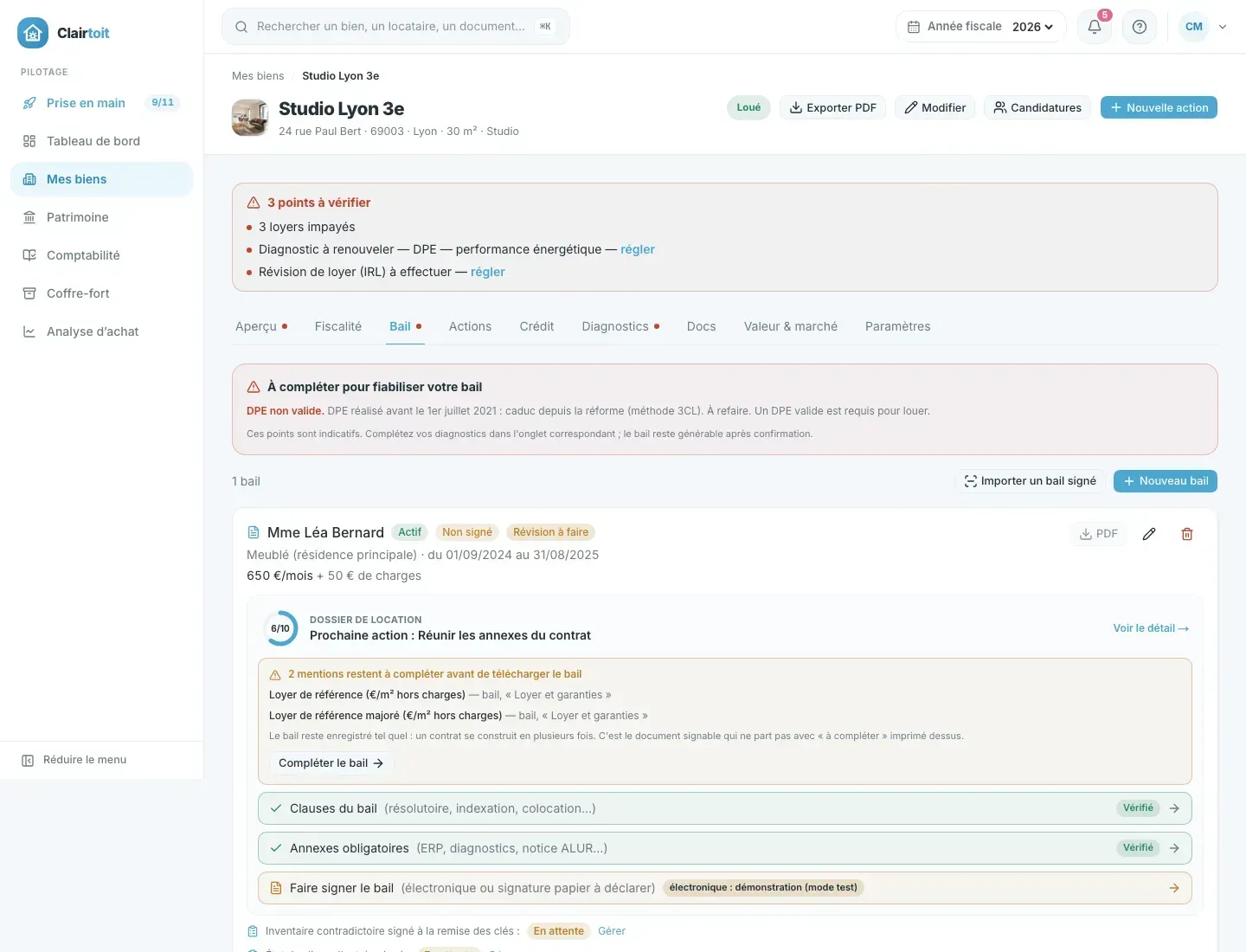This screenshot has width=1246, height=952.
Task: Click Exporter PDF button
Action: [x=833, y=107]
